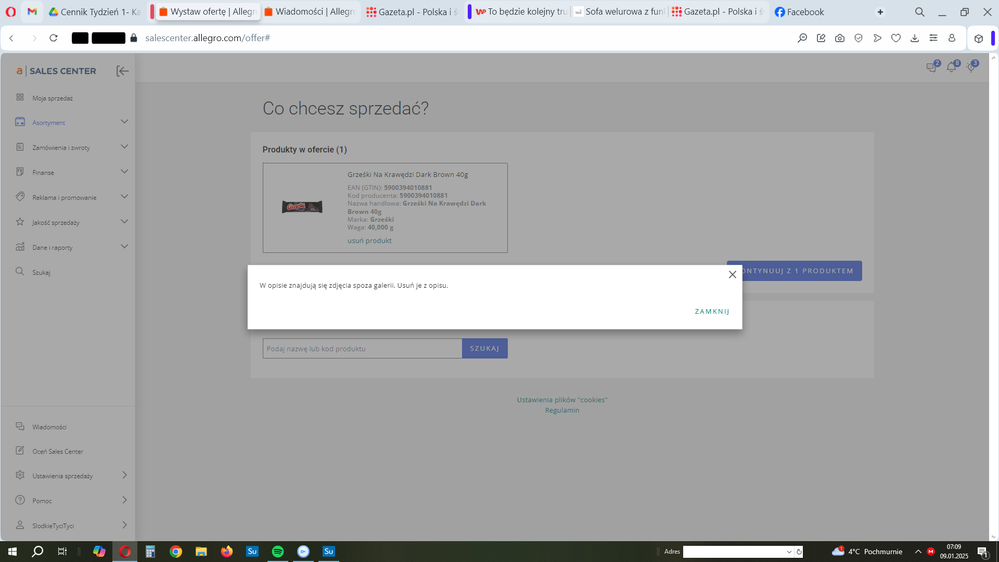Viewport: 999px width, 562px height.
Task: Click the SZUKAJ button
Action: pyautogui.click(x=485, y=349)
